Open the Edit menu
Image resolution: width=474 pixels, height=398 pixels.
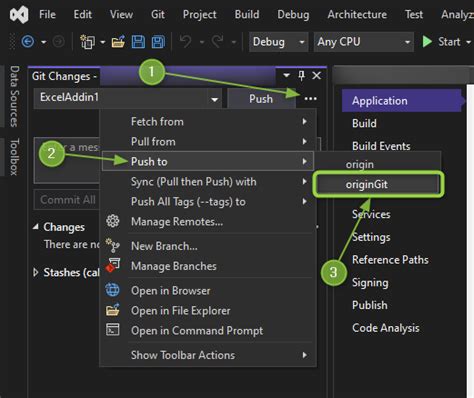[83, 15]
